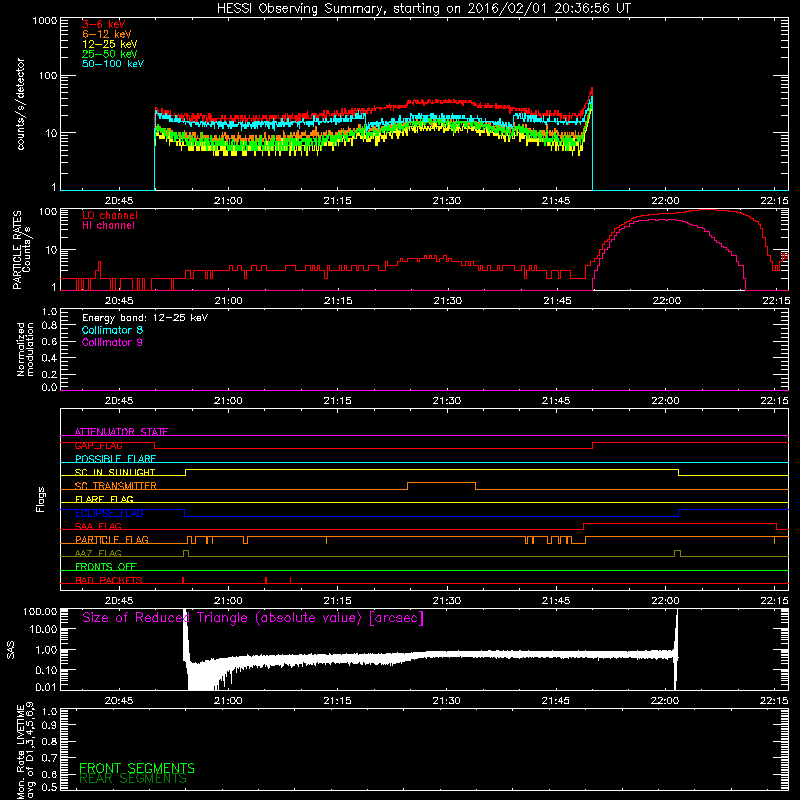Click the BAD_PACKETS flag label
This screenshot has height=800, width=800.
(x=109, y=580)
